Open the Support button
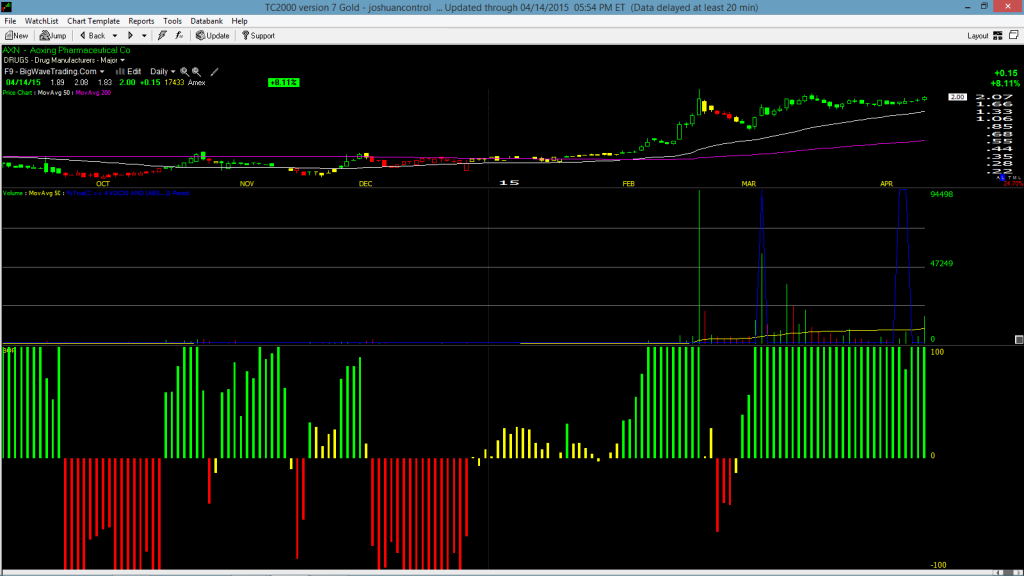 [259, 36]
